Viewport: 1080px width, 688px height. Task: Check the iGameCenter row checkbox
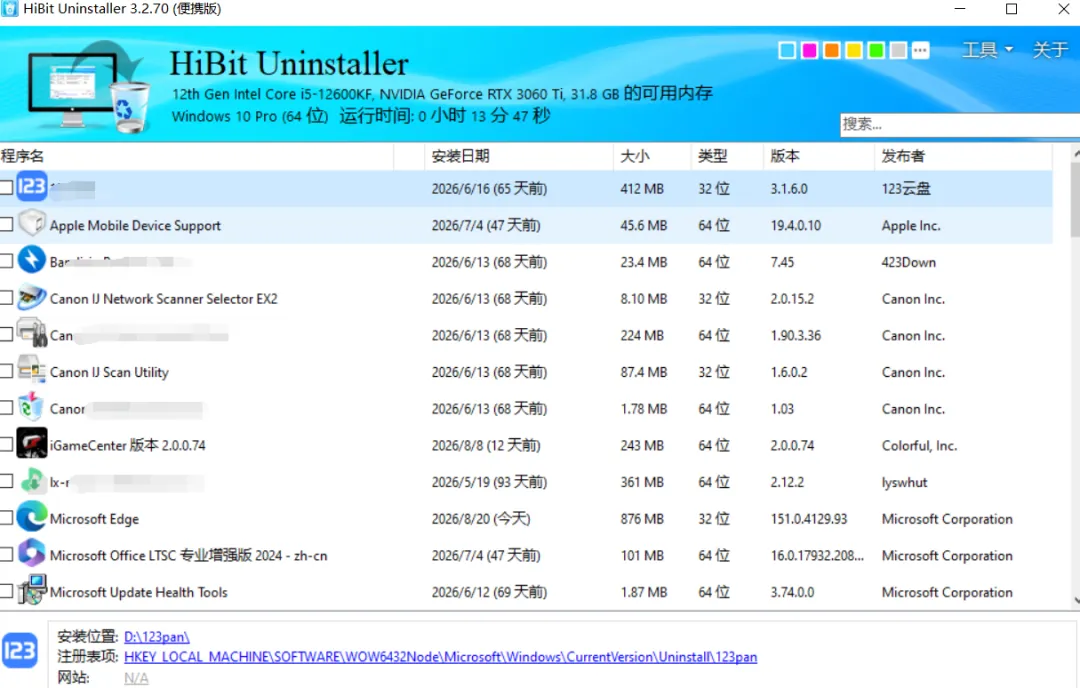pyautogui.click(x=6, y=444)
